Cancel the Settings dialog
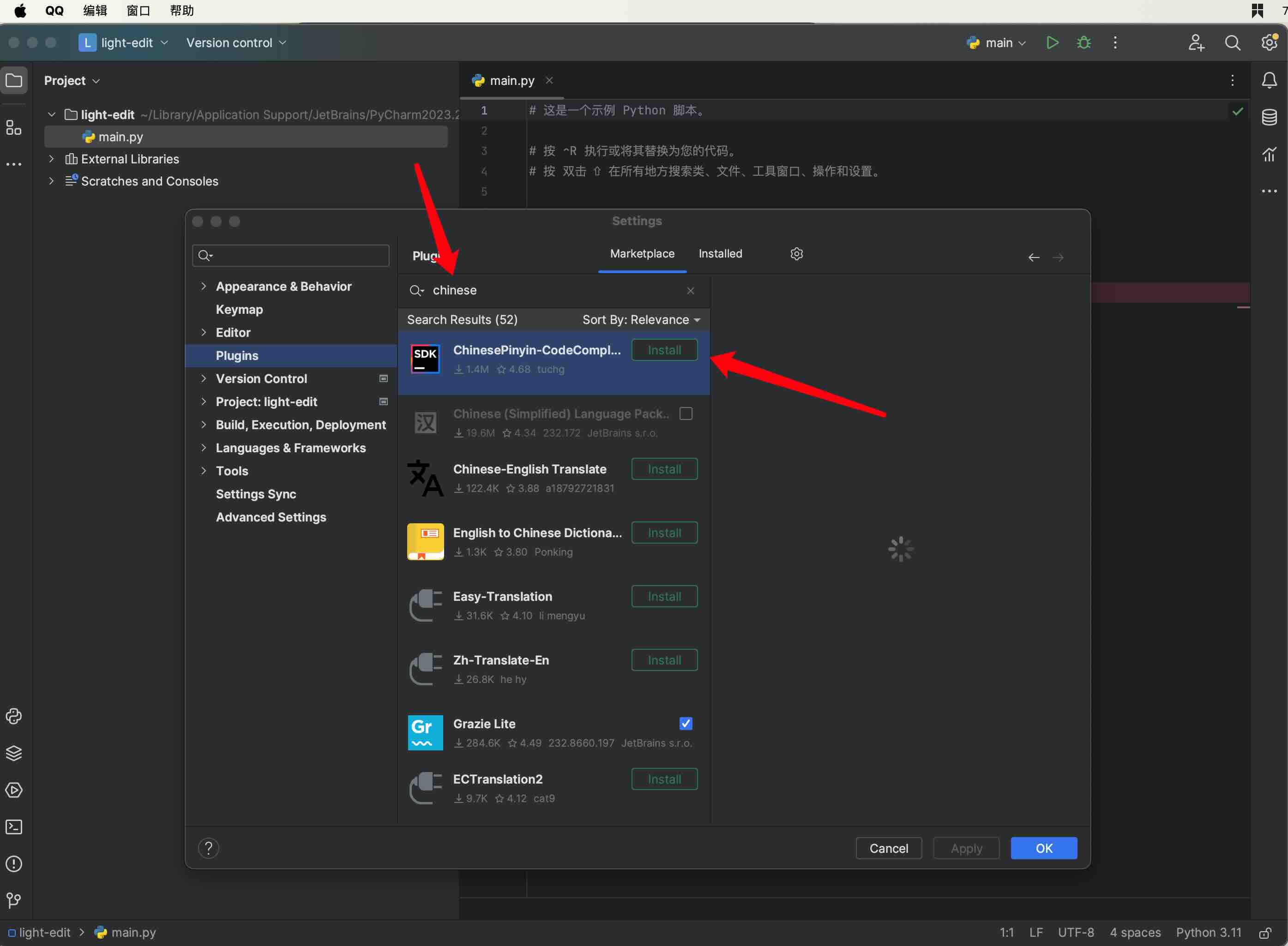This screenshot has height=946, width=1288. [x=888, y=848]
